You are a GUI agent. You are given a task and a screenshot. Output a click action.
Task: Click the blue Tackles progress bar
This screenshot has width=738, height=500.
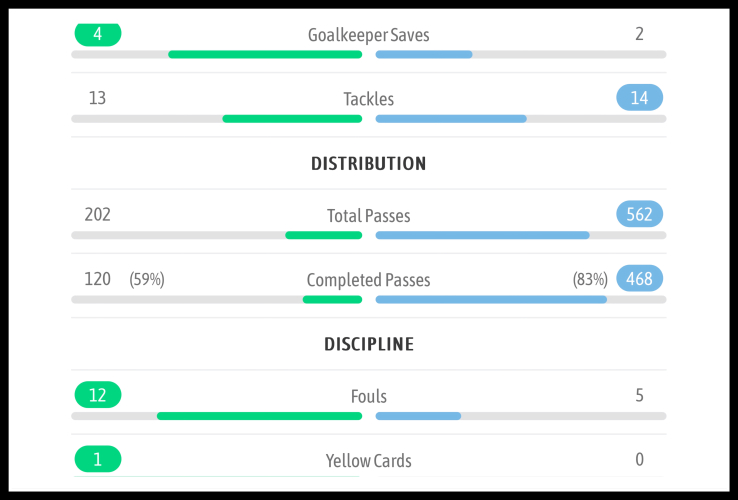451,119
